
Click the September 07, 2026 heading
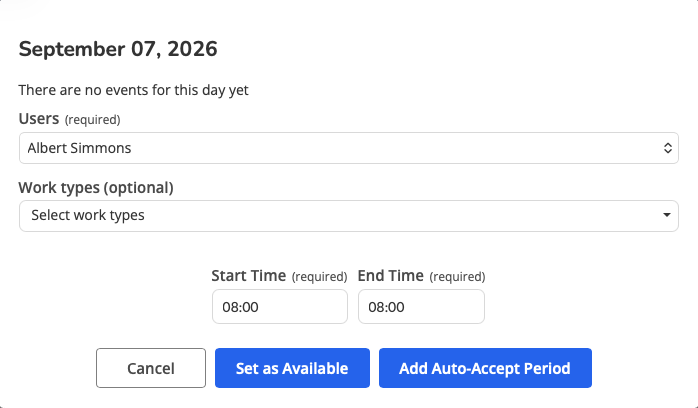[118, 49]
